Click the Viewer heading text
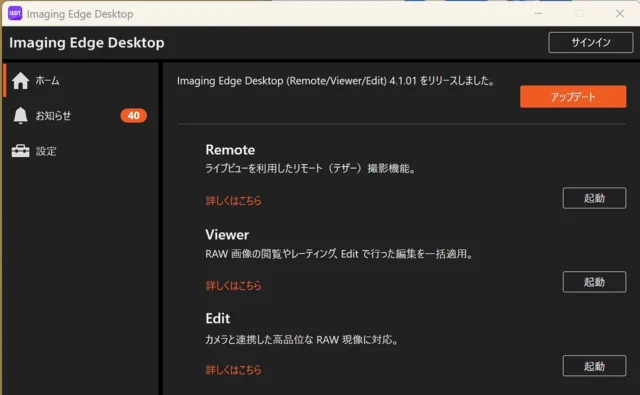Image resolution: width=640 pixels, height=395 pixels. click(x=227, y=235)
